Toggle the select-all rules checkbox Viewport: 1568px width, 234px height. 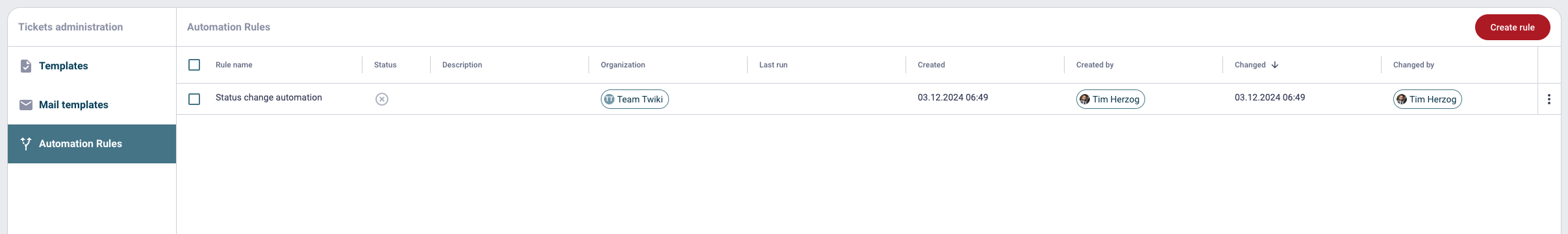coord(194,65)
